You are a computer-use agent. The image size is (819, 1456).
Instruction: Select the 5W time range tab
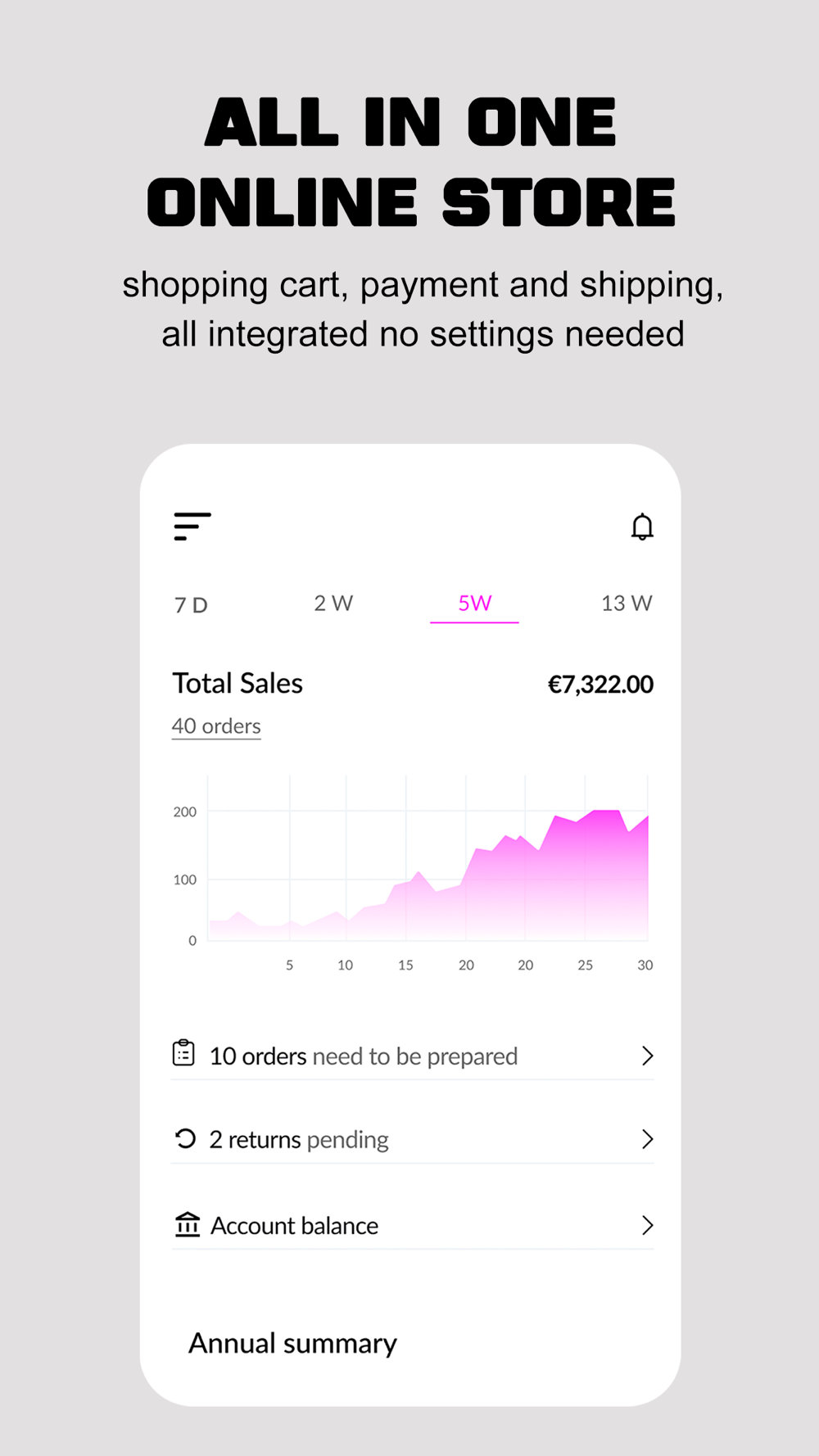474,604
